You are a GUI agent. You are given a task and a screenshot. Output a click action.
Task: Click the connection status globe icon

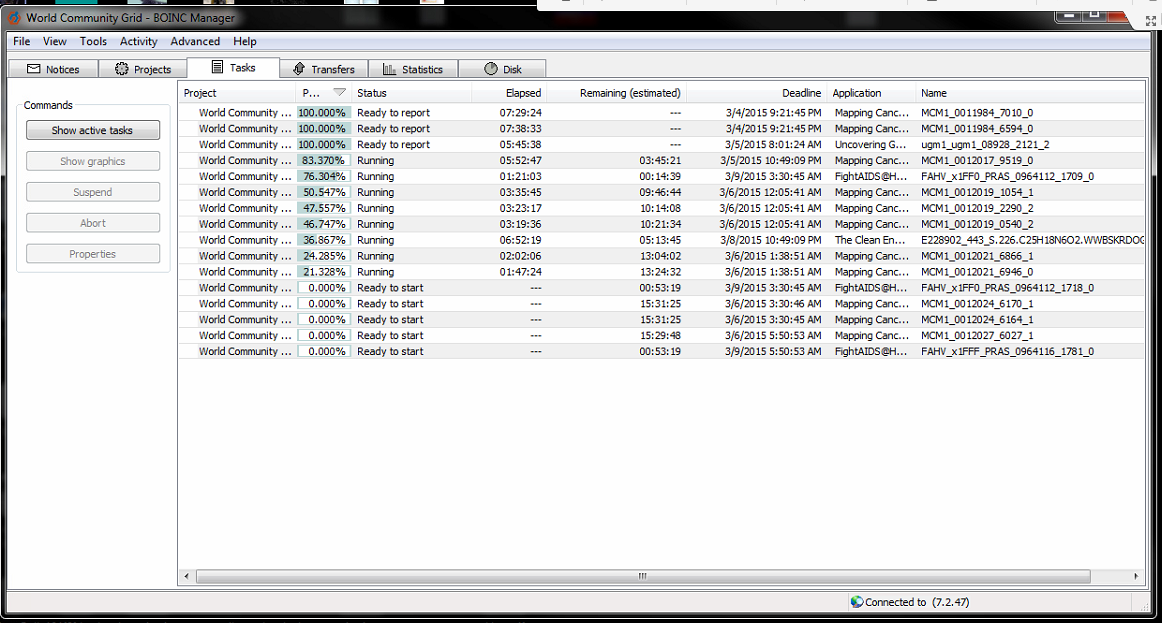(857, 602)
